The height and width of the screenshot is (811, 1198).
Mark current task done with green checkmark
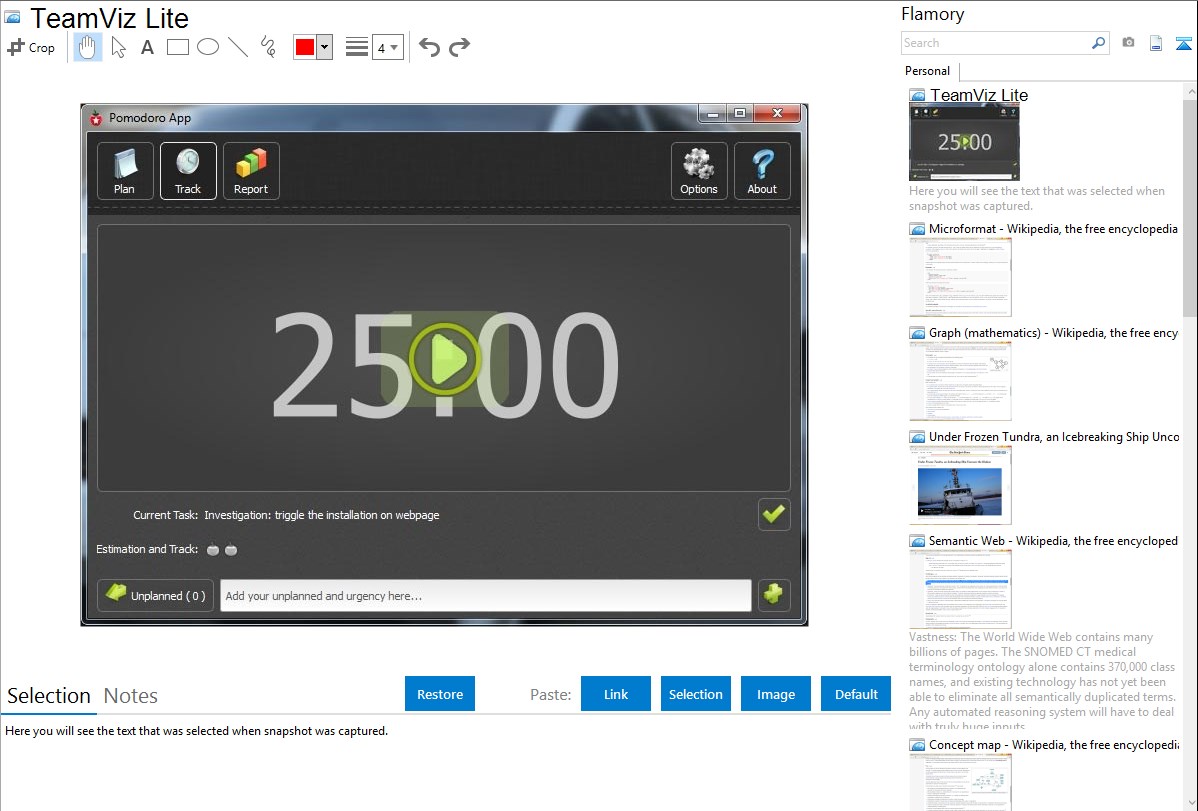(774, 514)
